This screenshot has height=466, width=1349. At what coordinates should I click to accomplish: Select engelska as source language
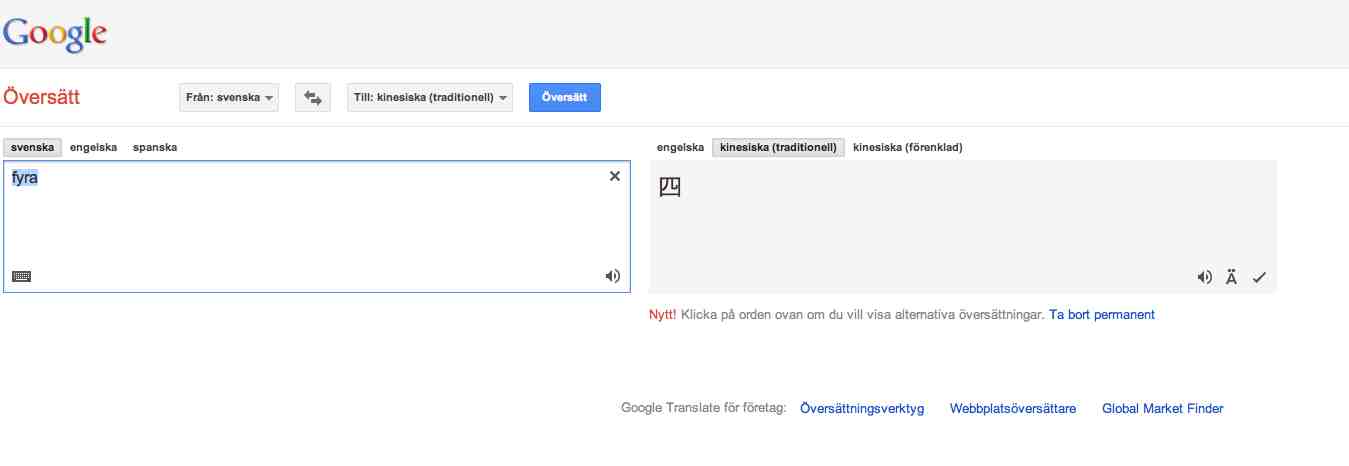94,147
